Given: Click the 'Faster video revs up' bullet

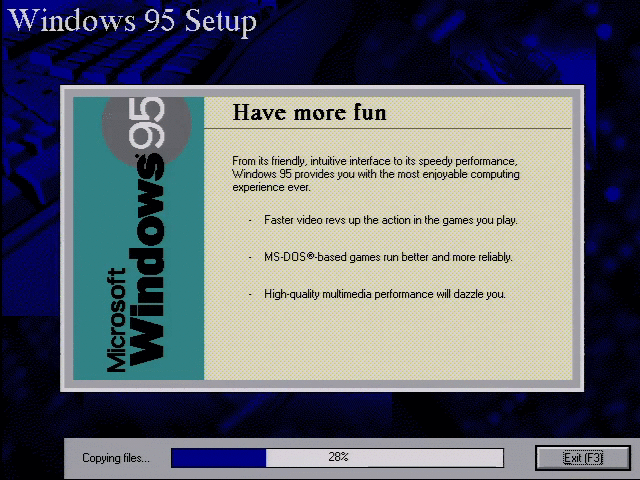Looking at the screenshot, I should (391, 220).
